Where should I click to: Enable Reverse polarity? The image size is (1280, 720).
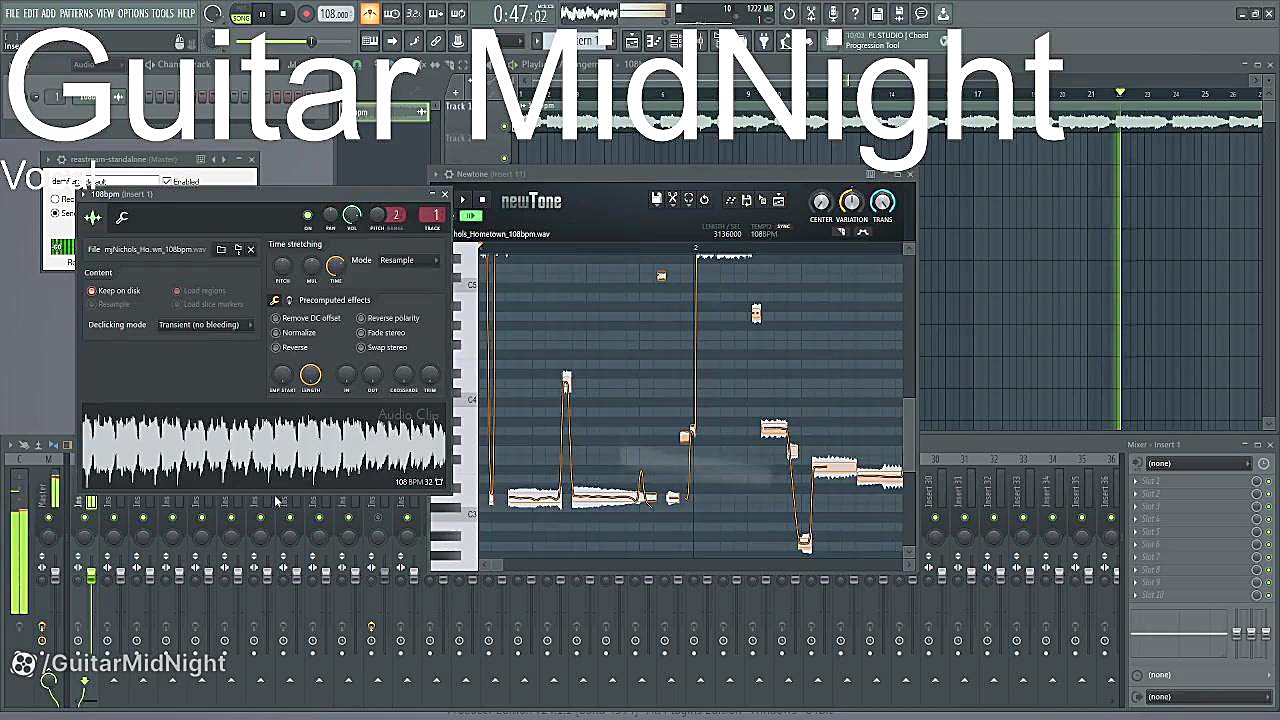coord(389,318)
